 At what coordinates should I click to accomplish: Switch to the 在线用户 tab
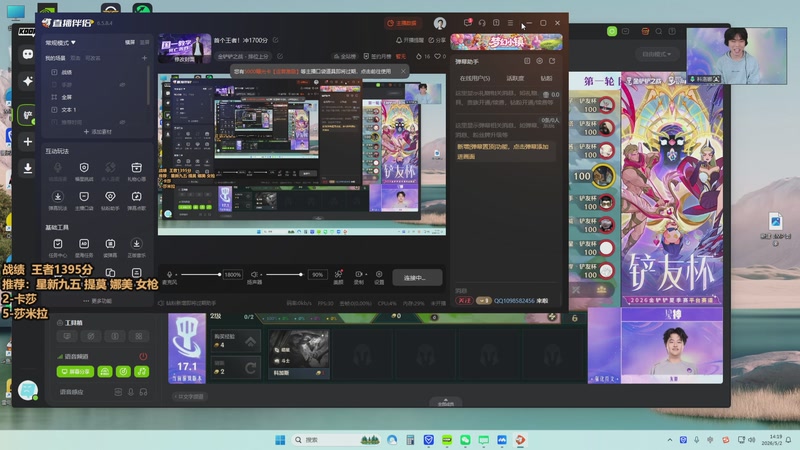point(474,79)
